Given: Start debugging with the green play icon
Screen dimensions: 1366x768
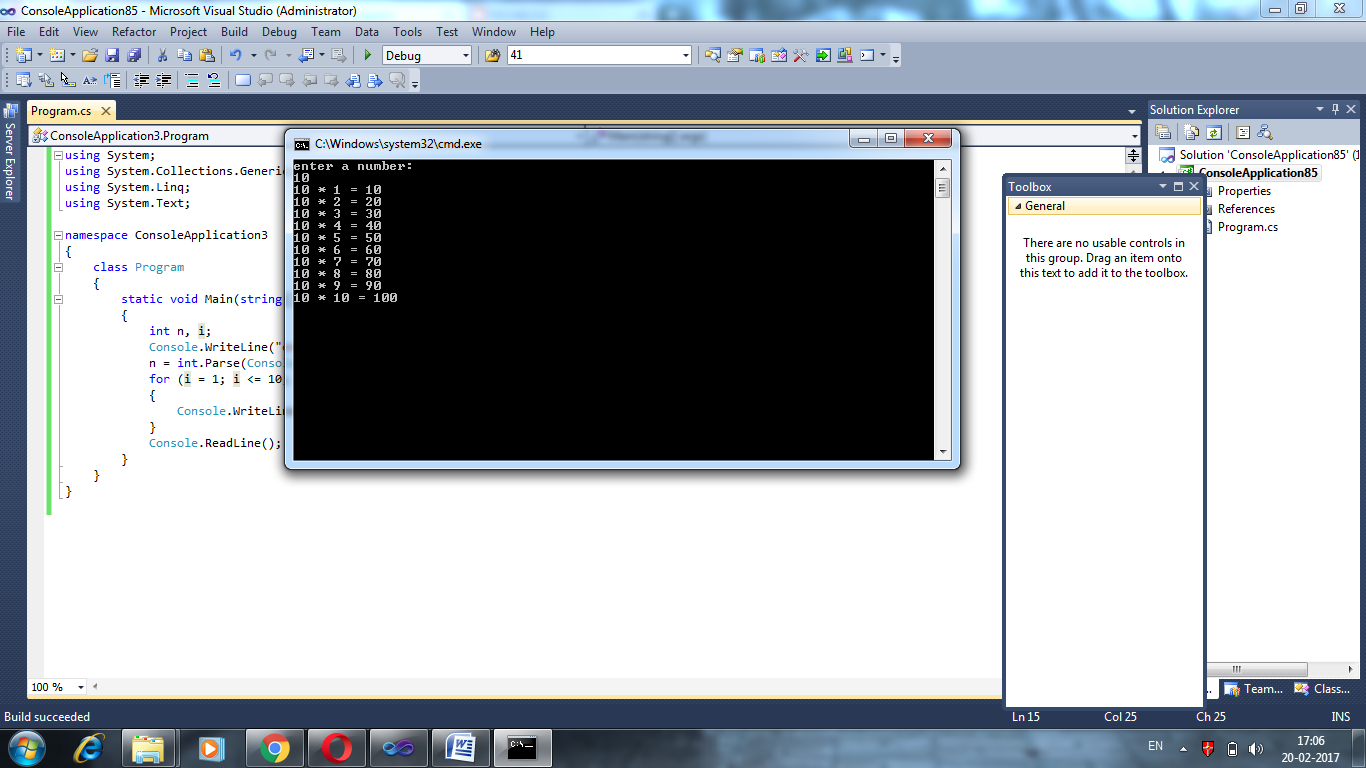Looking at the screenshot, I should coord(368,56).
